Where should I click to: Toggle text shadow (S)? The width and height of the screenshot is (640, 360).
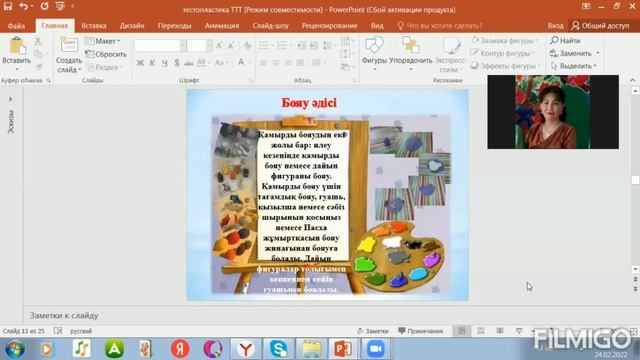177,63
